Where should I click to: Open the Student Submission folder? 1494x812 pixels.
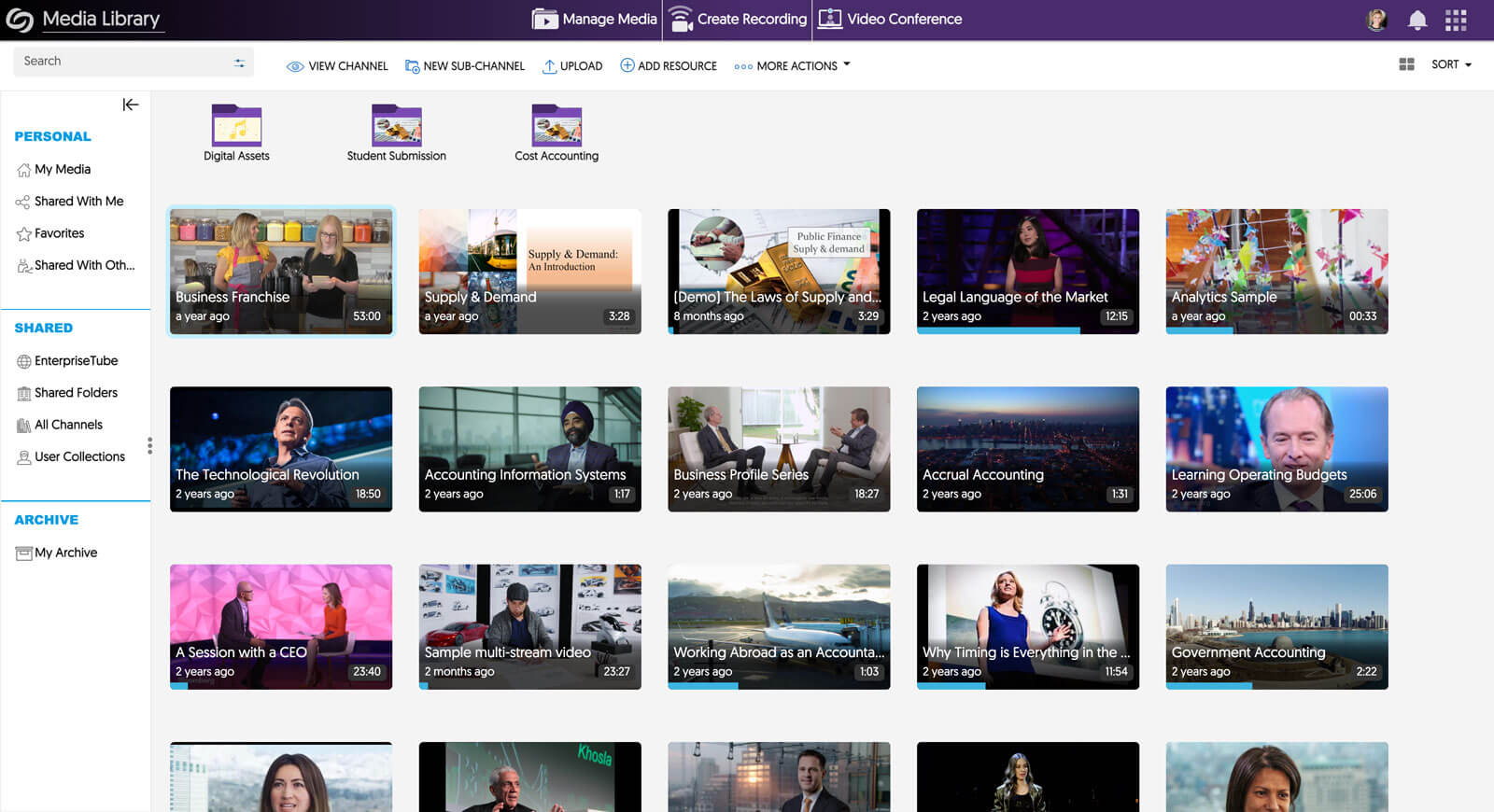[x=397, y=133]
